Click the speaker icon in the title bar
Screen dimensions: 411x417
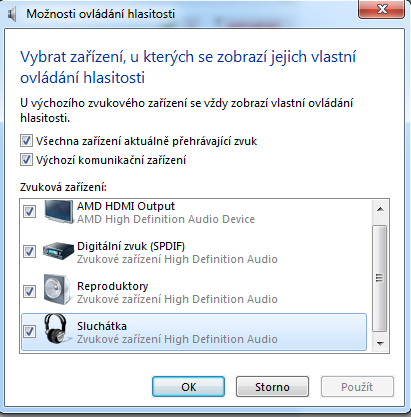(12, 14)
